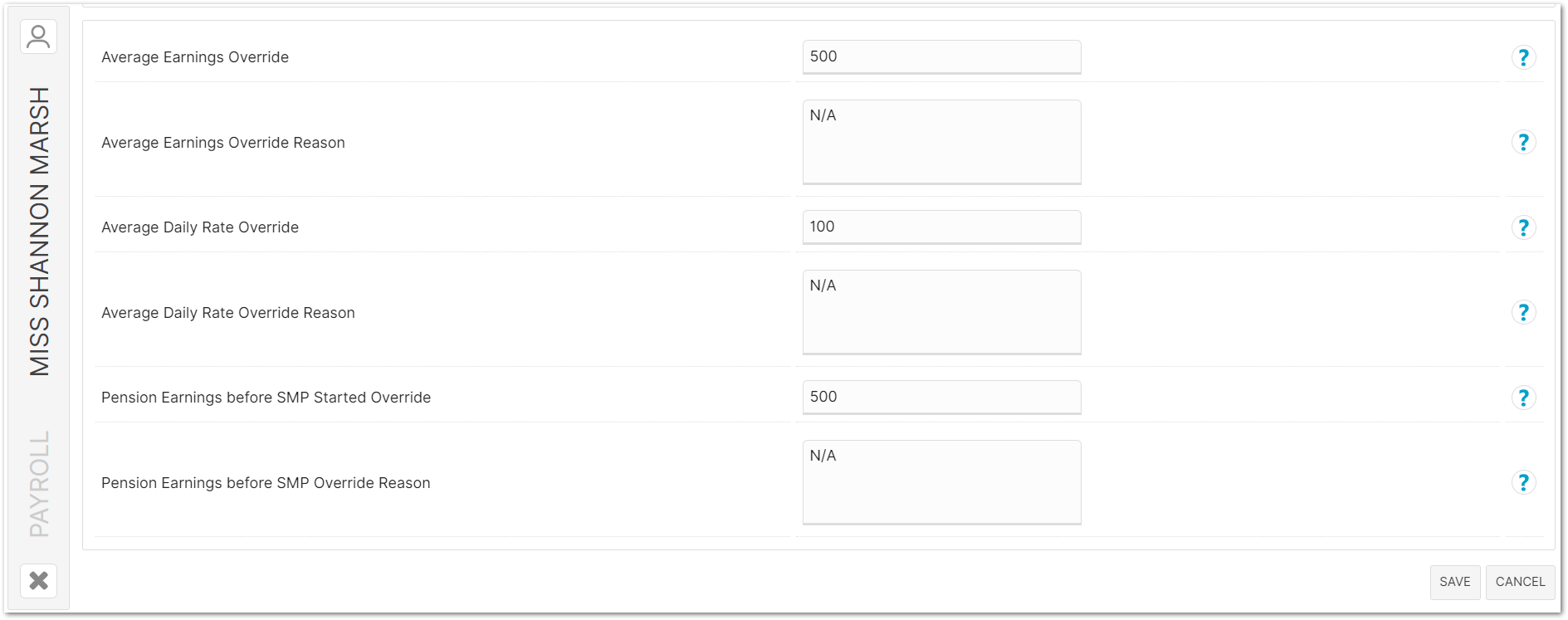1568x620 pixels.
Task: Show help for Average Daily Rate Override Reason
Action: [1523, 313]
